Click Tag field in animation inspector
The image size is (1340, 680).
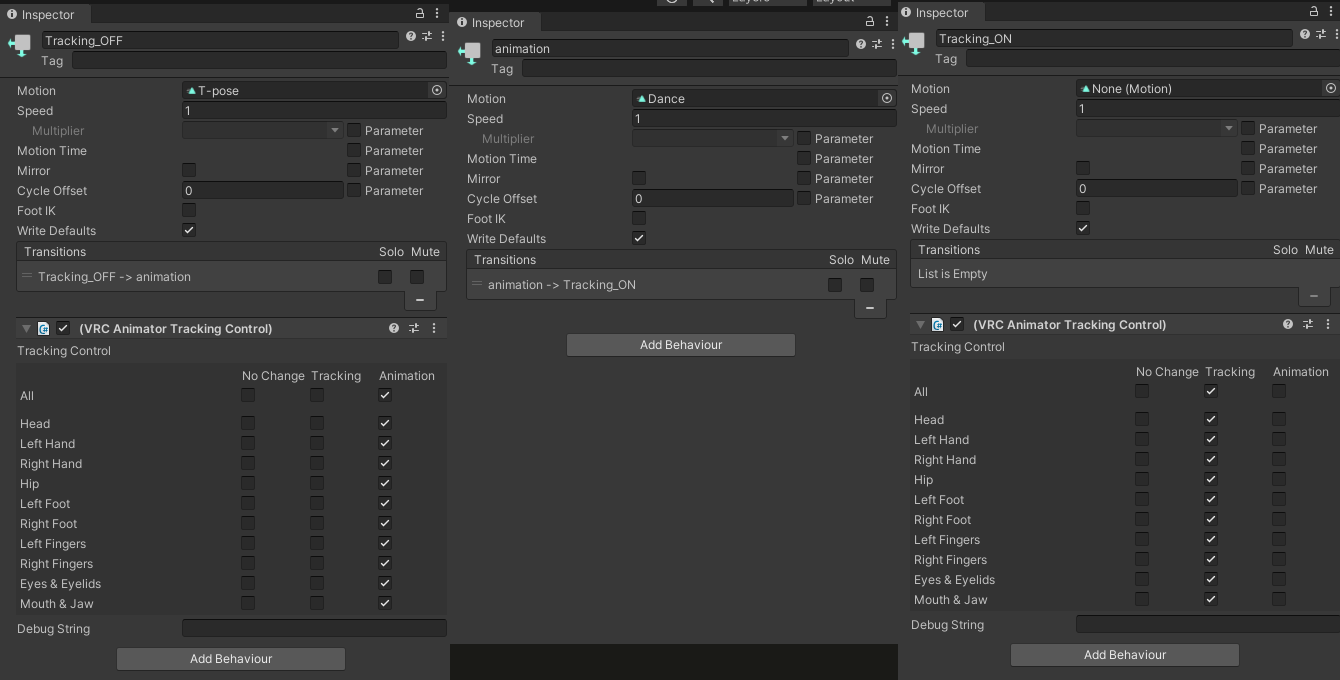click(x=709, y=68)
